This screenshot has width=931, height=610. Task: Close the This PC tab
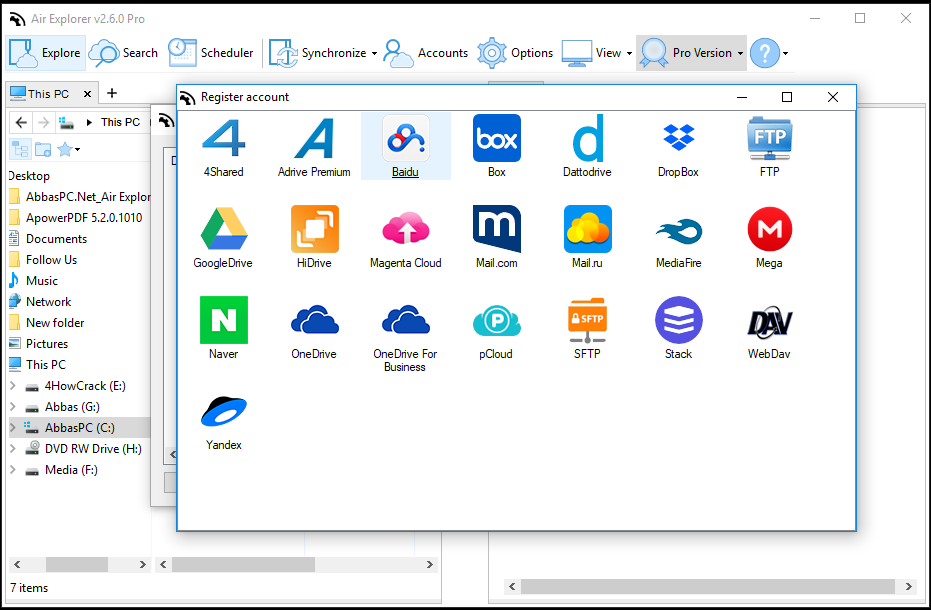(x=87, y=94)
